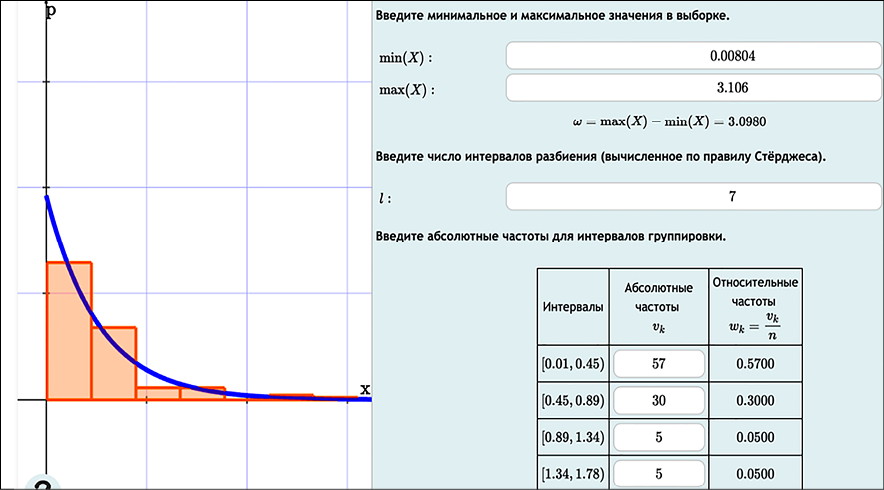884x490 pixels.
Task: Click the circular icon below the graph
Action: click(42, 485)
